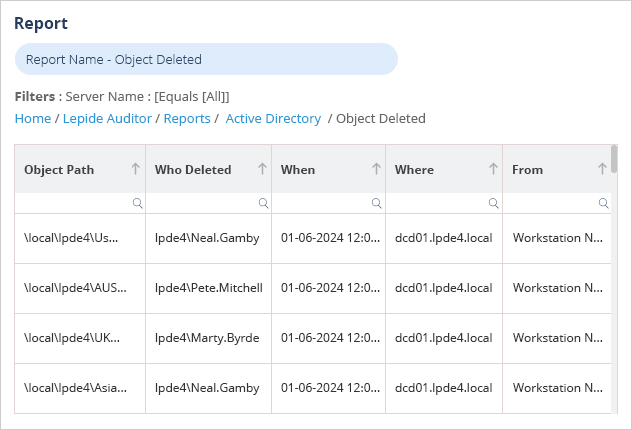The width and height of the screenshot is (632, 430).
Task: Click the Object Path column header
Action: pos(80,169)
